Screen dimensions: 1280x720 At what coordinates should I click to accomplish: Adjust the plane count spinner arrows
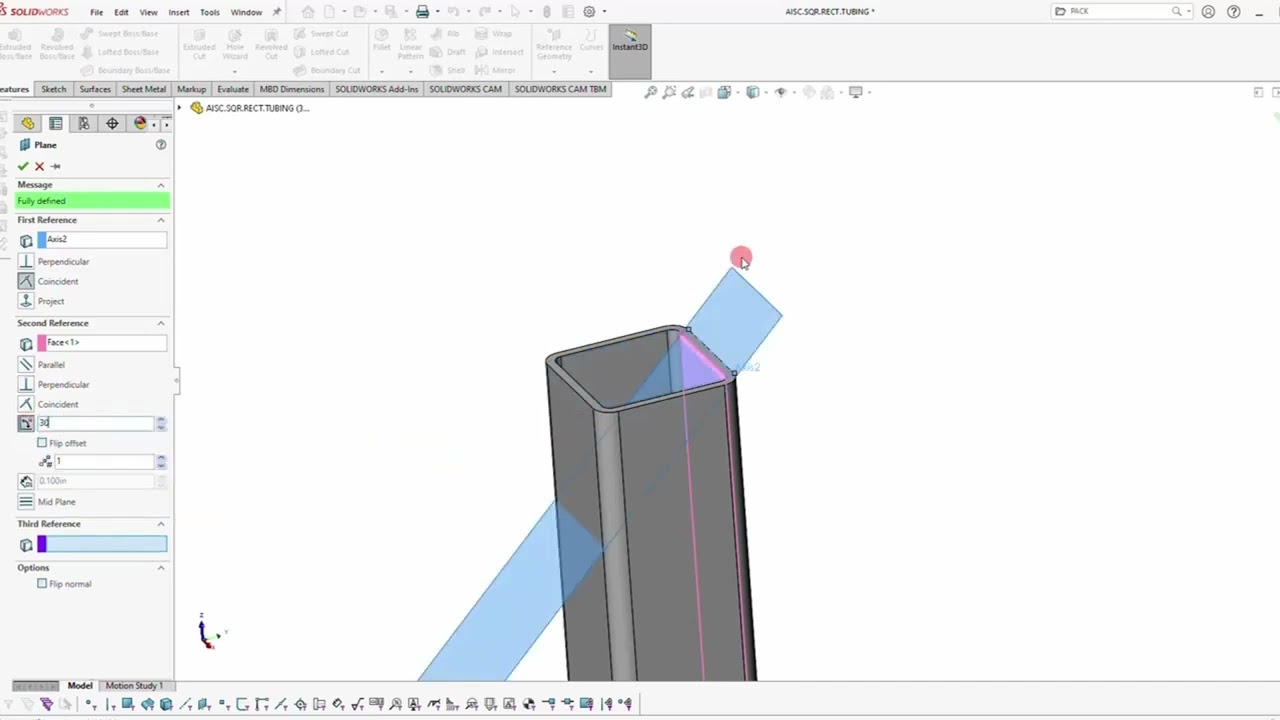[x=161, y=462]
